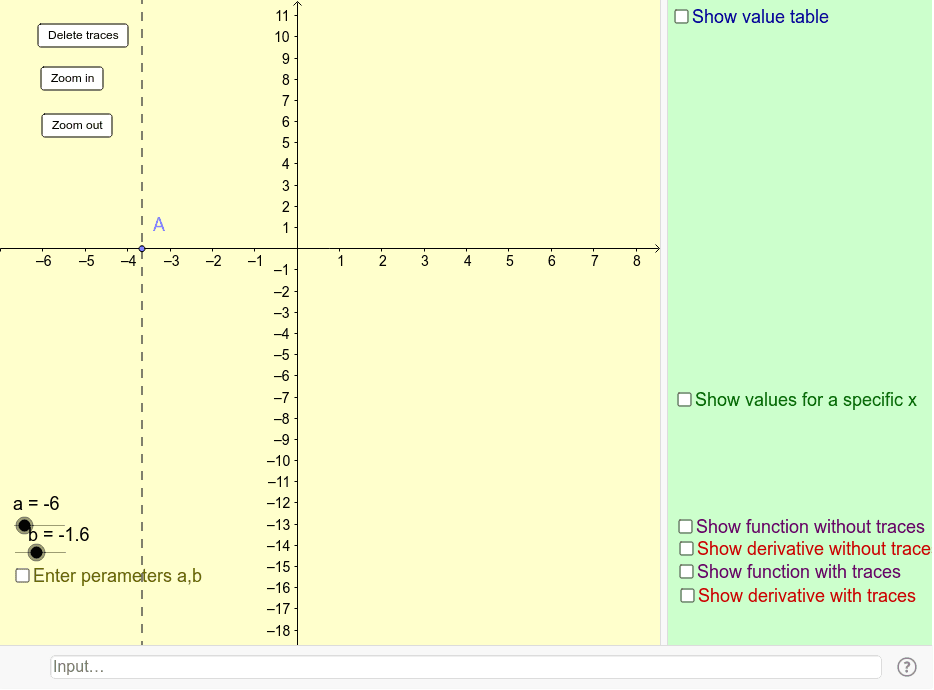934x690 pixels.
Task: Click the Delete traces button
Action: tap(83, 35)
